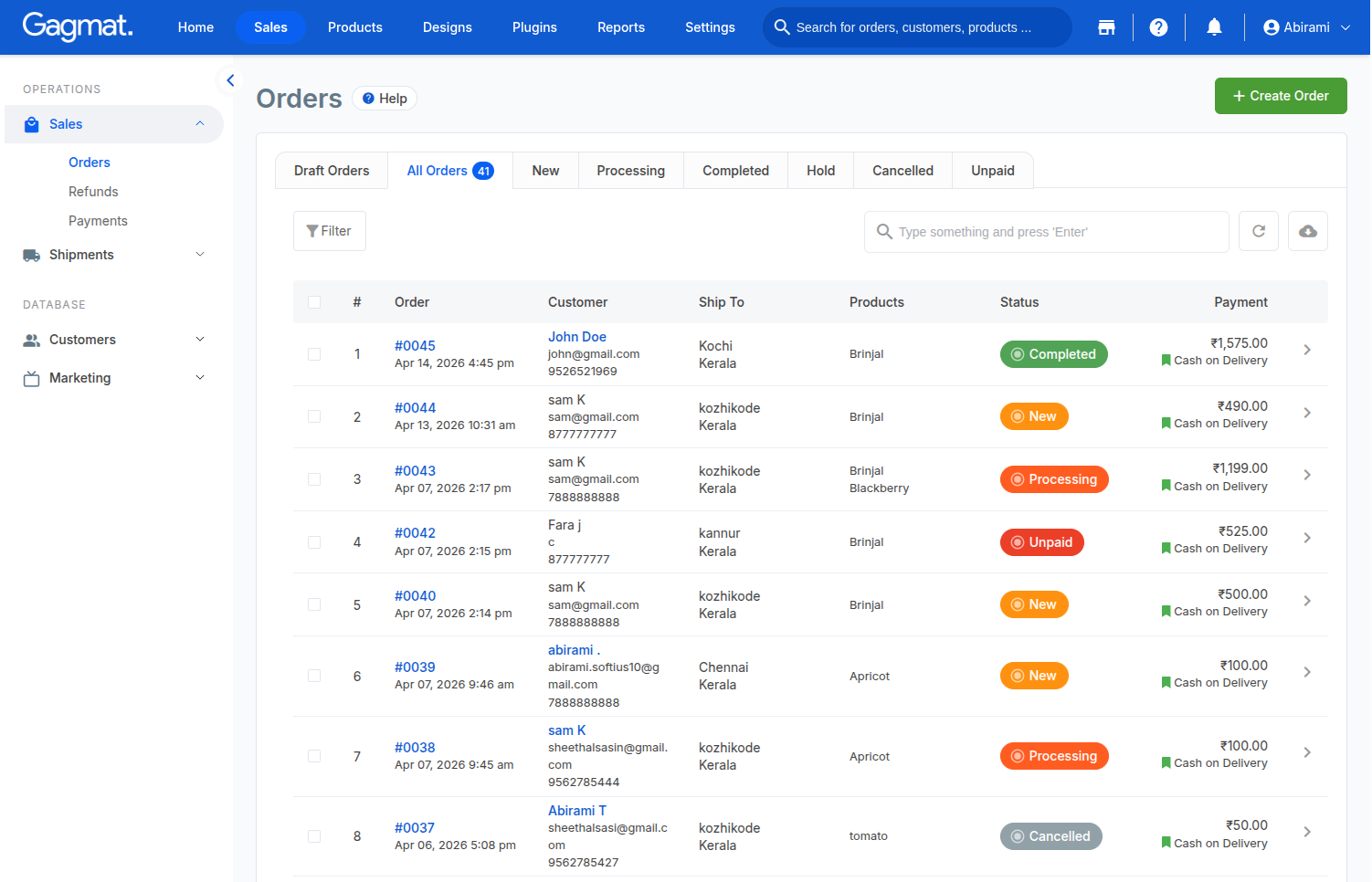Open details arrow for order #0040

1307,601
